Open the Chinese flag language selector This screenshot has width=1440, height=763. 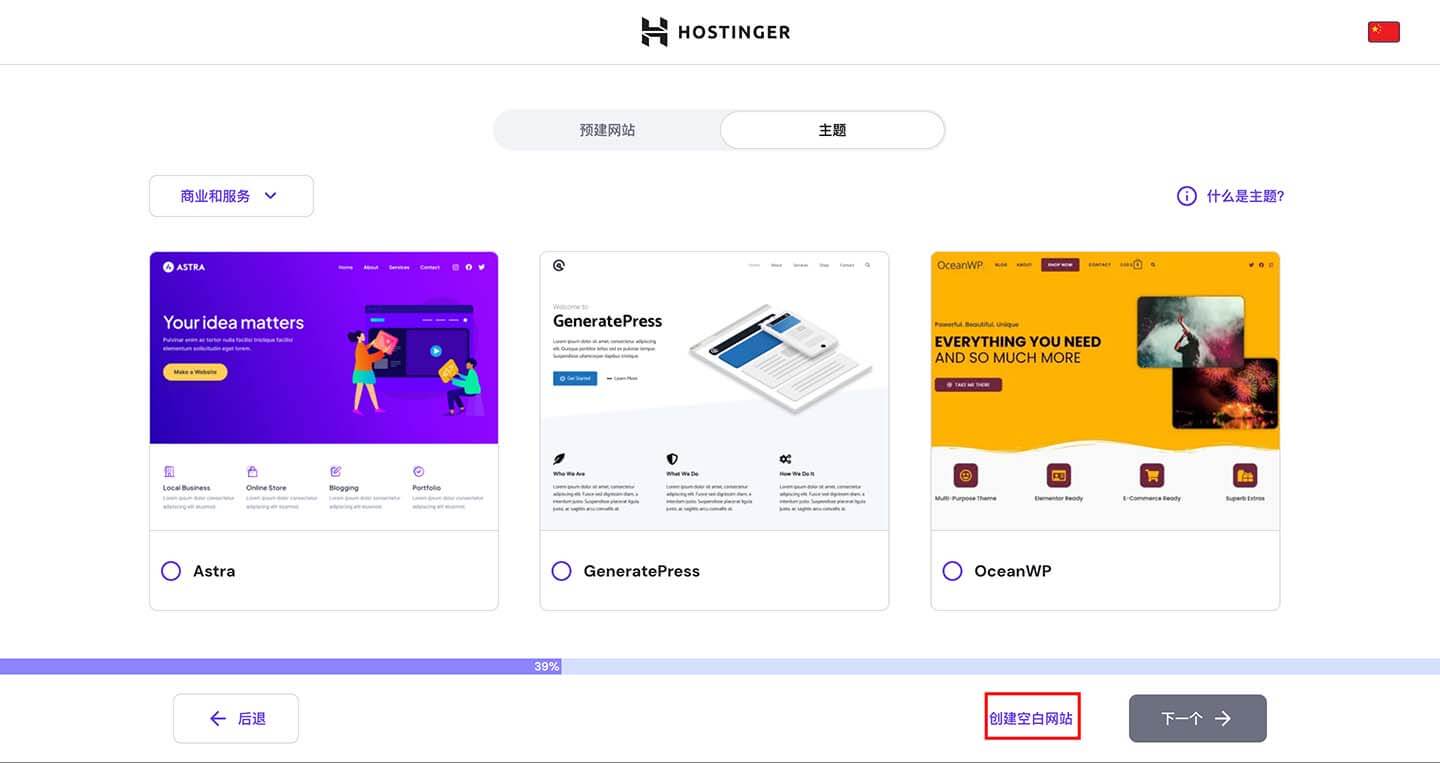coord(1383,32)
